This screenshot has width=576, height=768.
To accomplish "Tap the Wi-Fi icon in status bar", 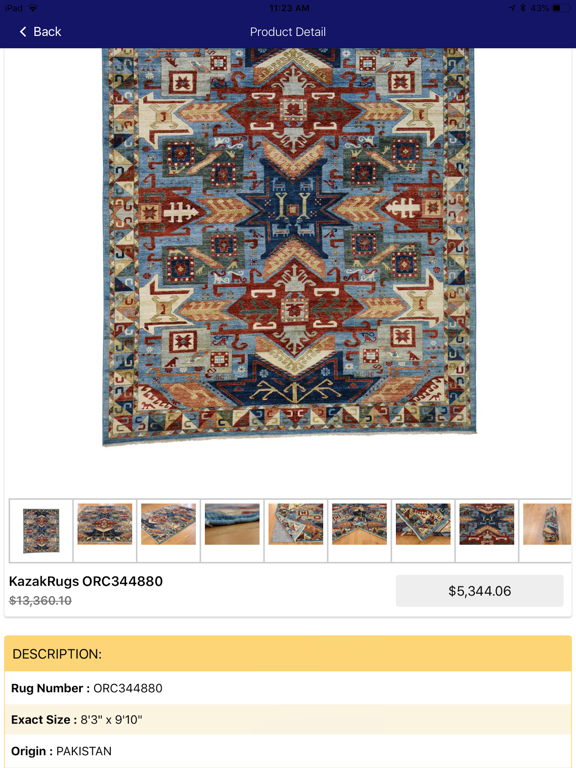I will 33,8.
